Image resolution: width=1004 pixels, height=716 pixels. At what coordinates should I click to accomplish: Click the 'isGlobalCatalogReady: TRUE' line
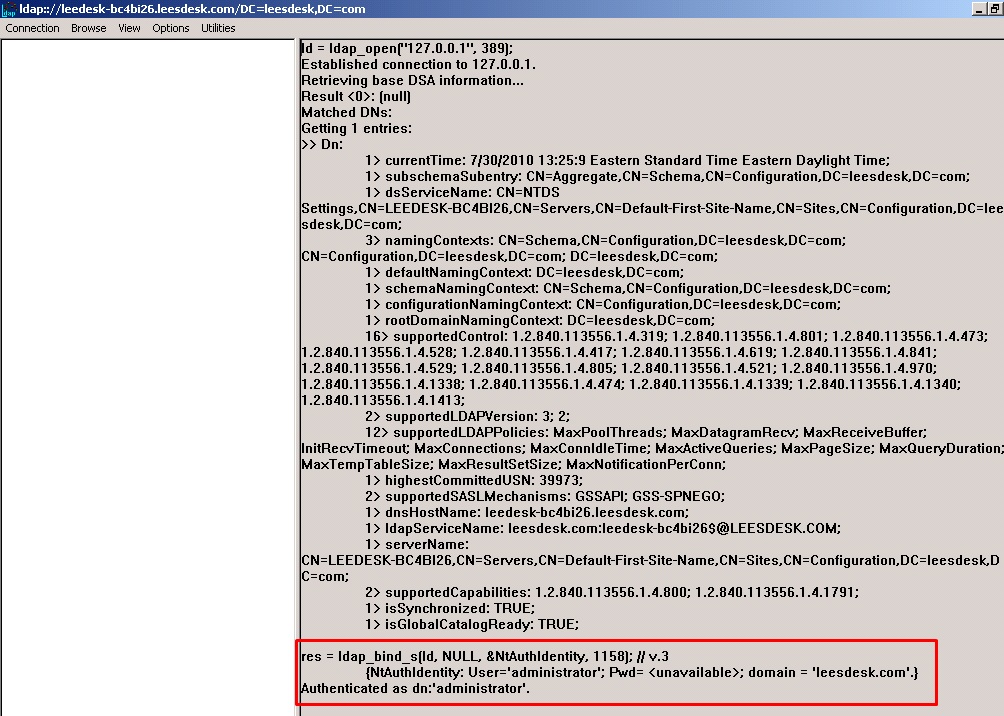[x=471, y=624]
